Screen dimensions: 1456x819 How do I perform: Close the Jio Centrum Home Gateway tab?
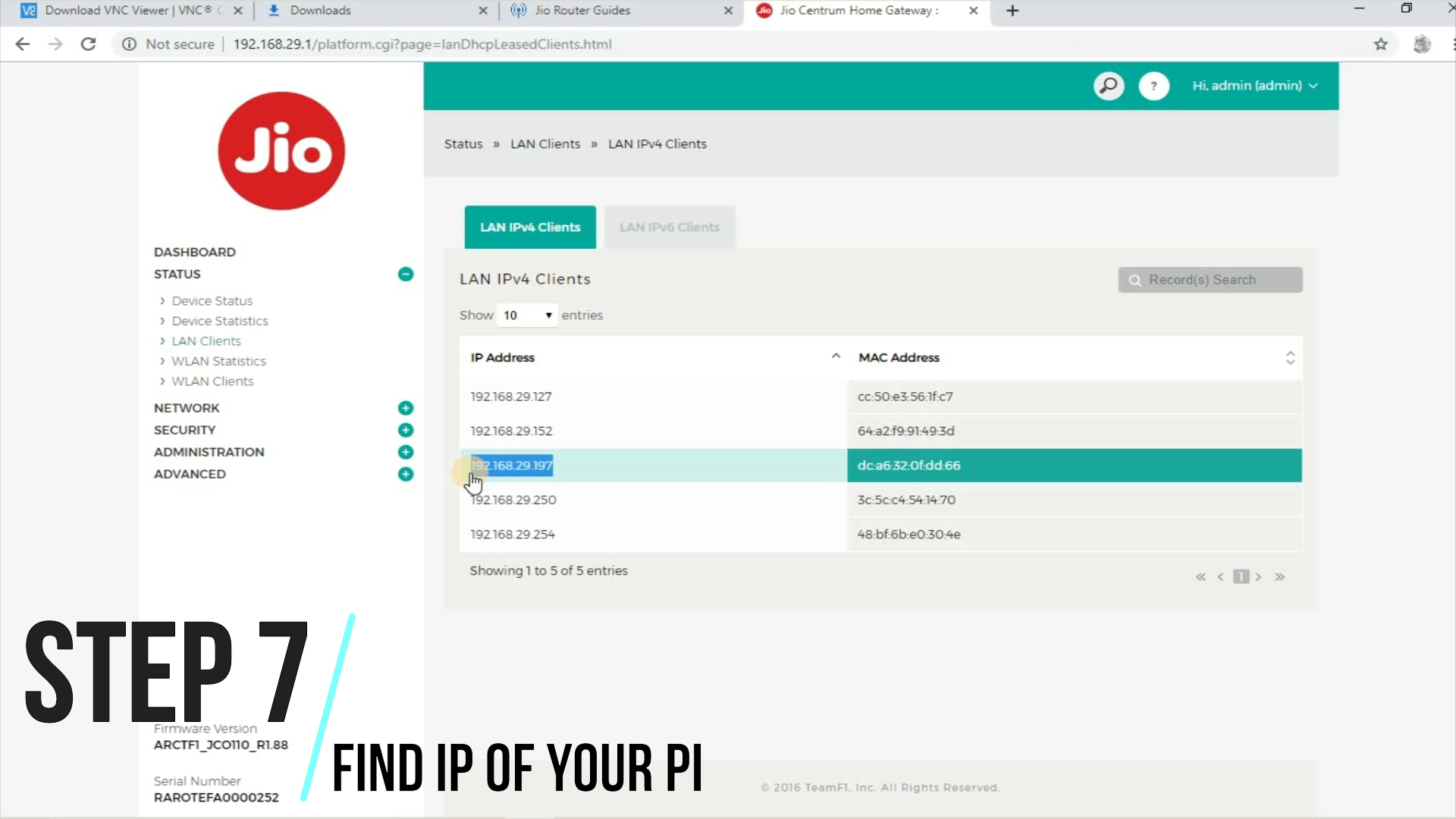974,11
